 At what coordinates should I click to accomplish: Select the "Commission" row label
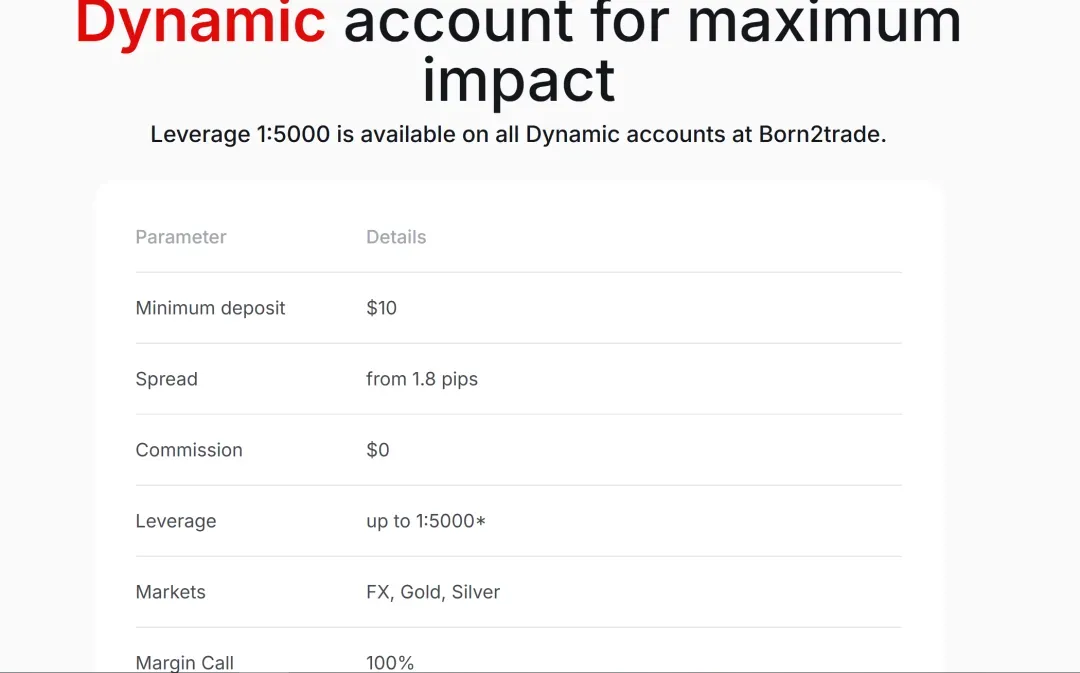(189, 450)
